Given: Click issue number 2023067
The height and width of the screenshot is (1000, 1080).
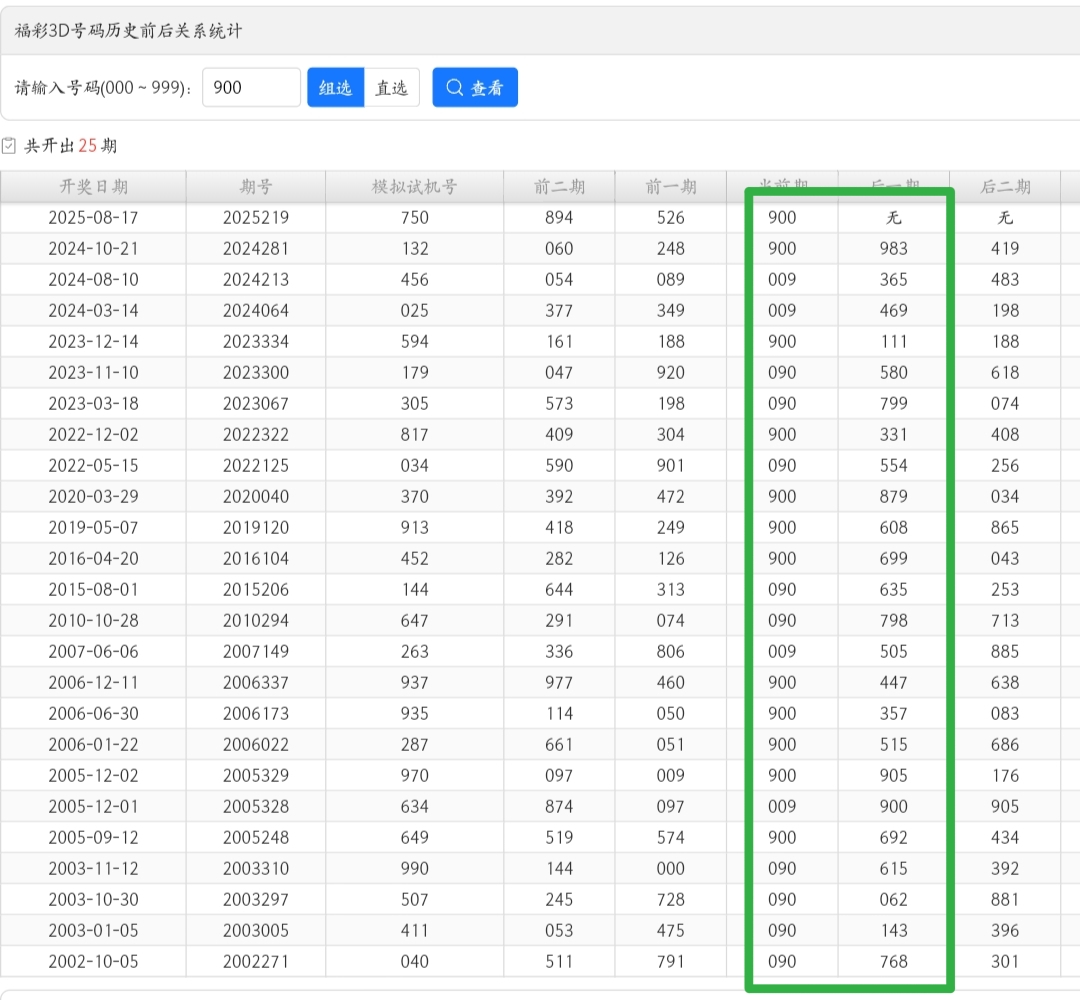Looking at the screenshot, I should click(x=256, y=404).
